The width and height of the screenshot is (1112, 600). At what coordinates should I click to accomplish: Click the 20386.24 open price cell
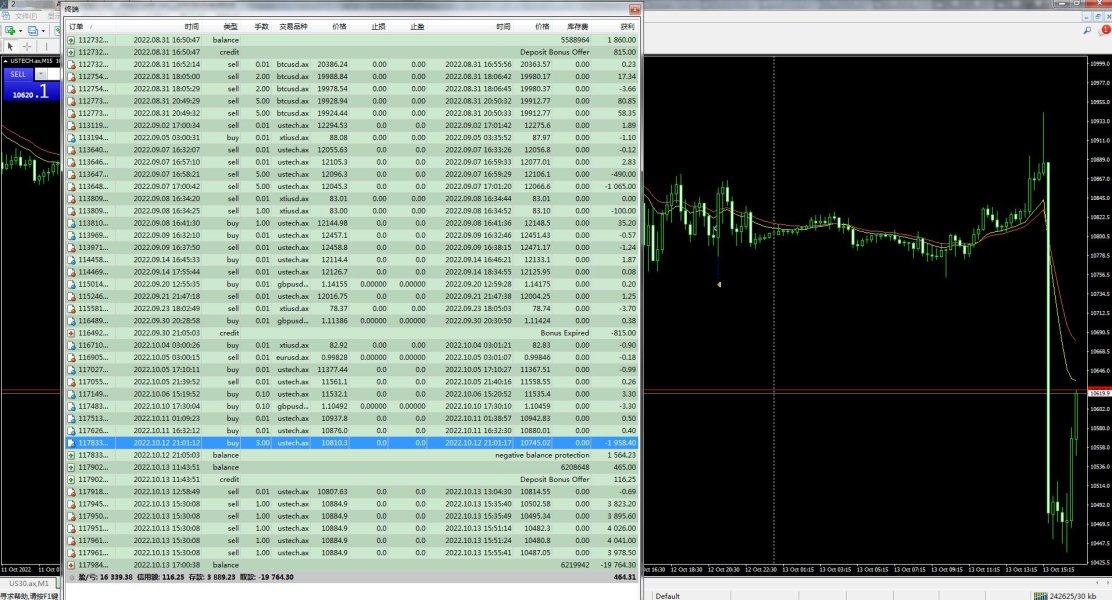click(x=333, y=65)
